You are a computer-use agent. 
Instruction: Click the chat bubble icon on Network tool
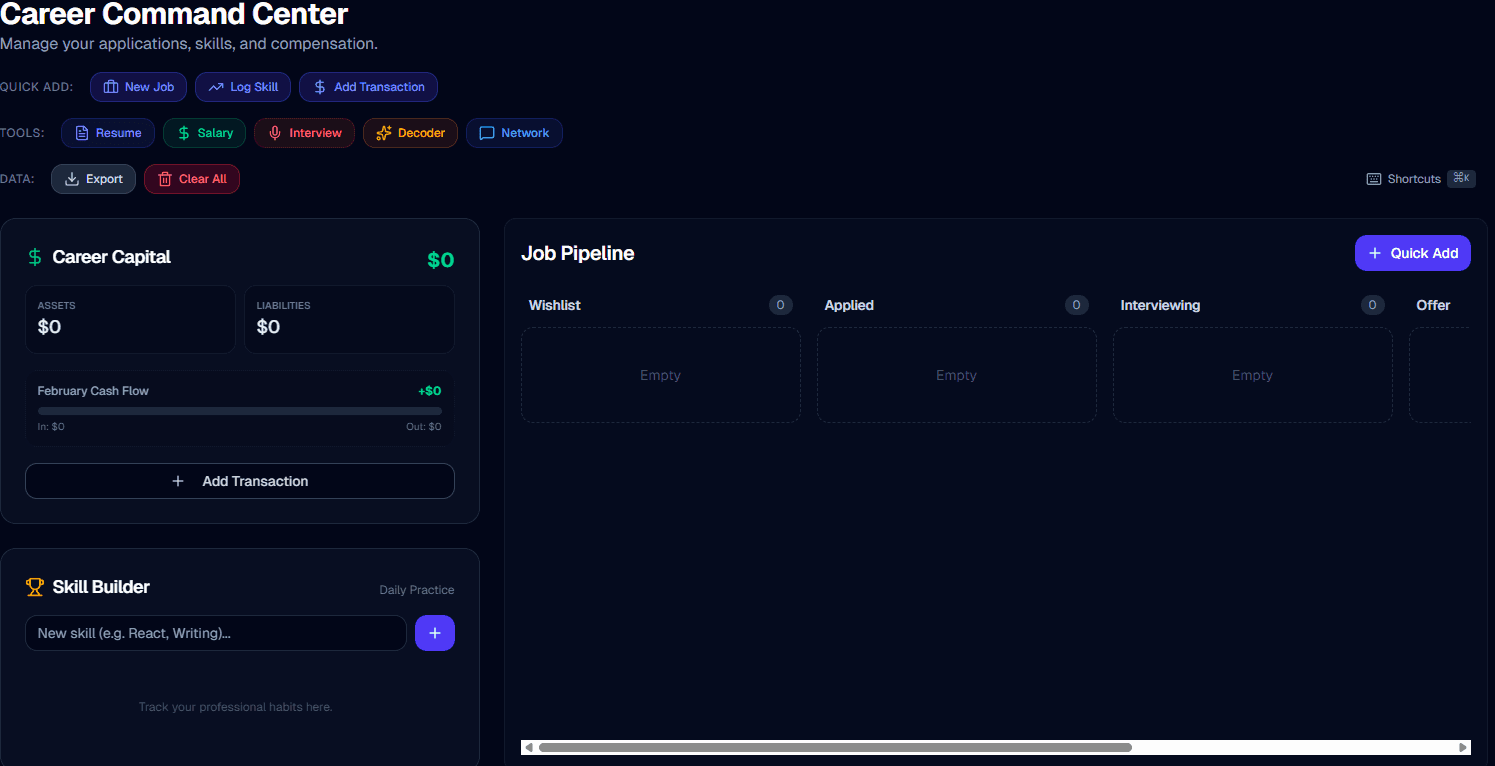(x=488, y=132)
